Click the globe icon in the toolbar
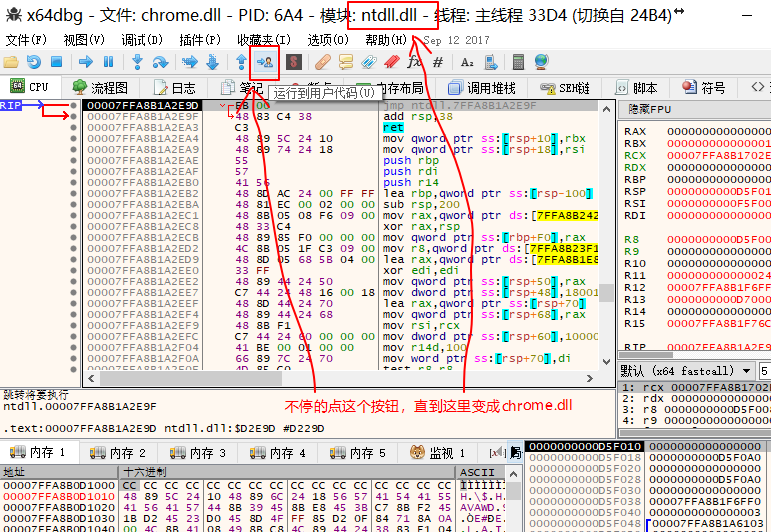Viewport: 771px width, 532px height. [541, 62]
